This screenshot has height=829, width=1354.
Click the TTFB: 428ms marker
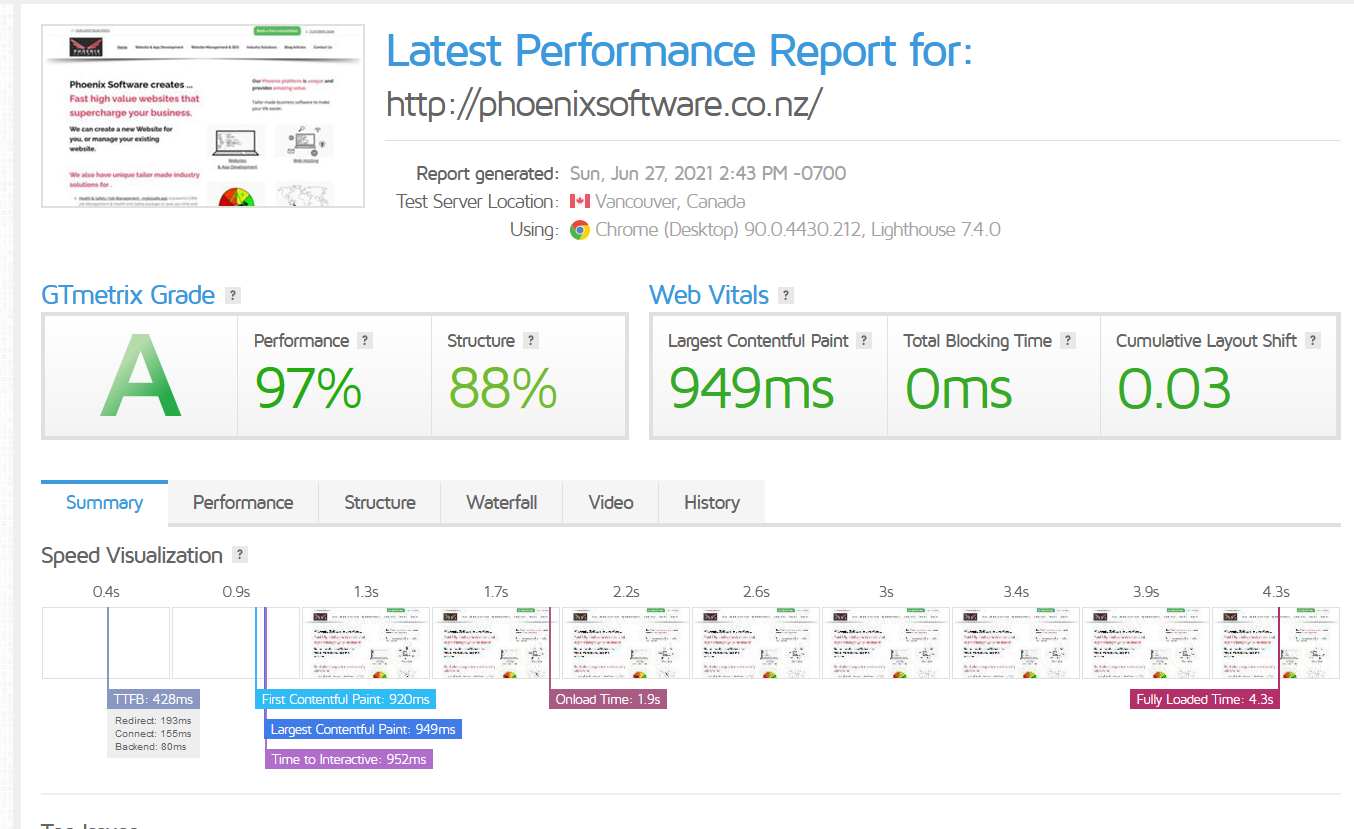[153, 699]
